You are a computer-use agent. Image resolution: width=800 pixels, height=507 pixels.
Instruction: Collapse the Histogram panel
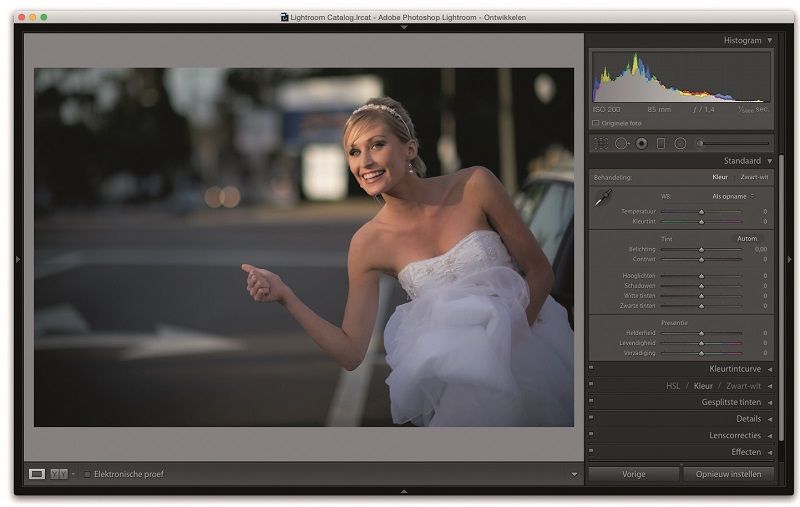pyautogui.click(x=769, y=41)
